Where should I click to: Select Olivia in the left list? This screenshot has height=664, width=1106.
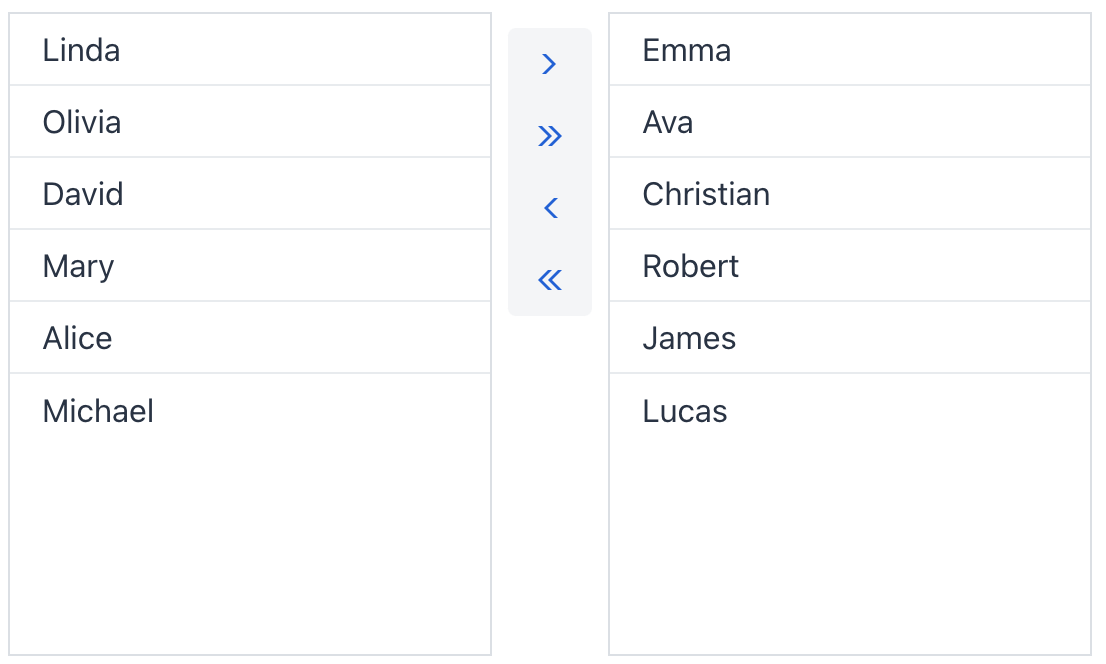point(82,122)
